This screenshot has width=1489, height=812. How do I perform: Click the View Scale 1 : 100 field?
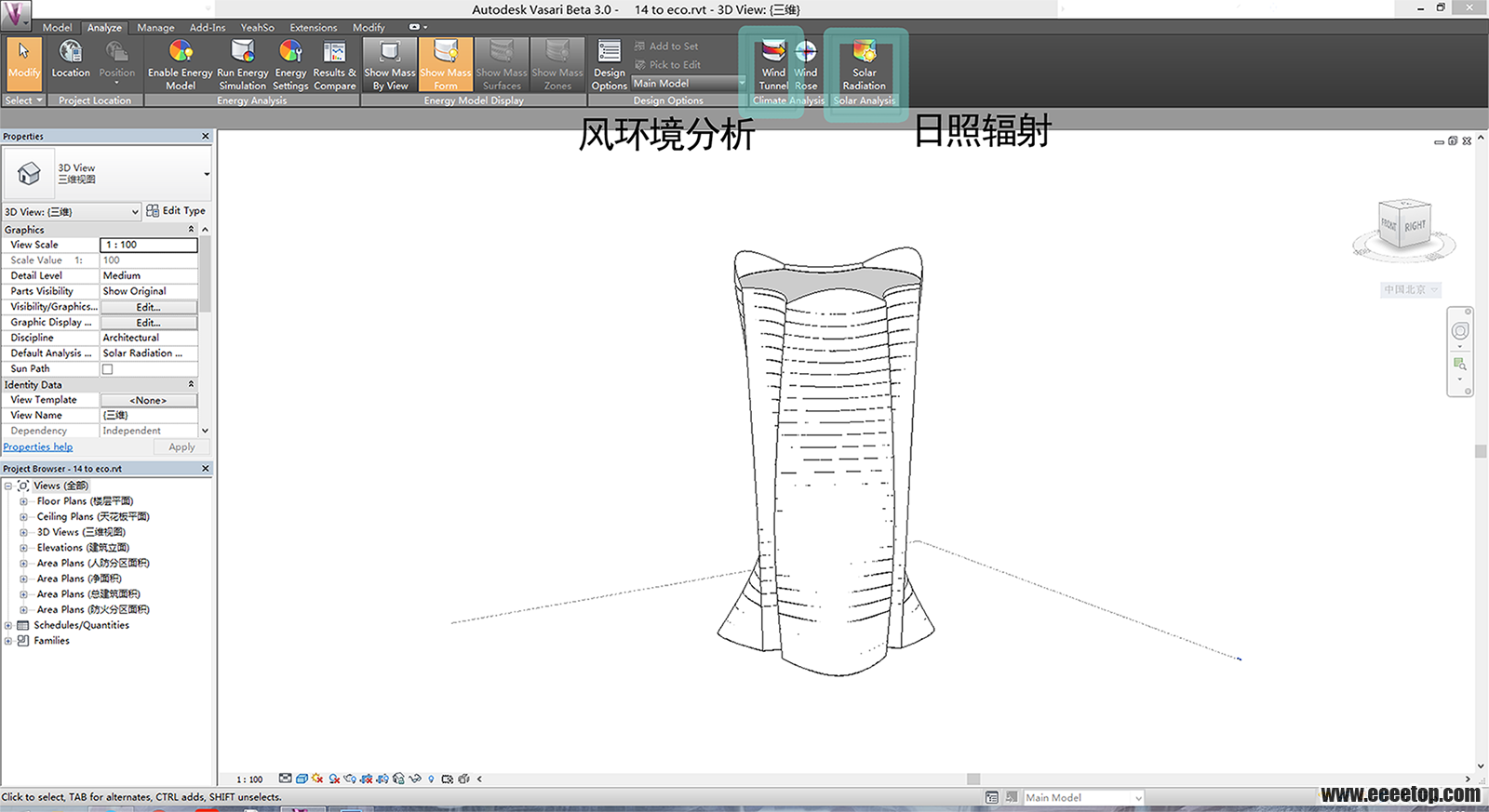pyautogui.click(x=149, y=245)
